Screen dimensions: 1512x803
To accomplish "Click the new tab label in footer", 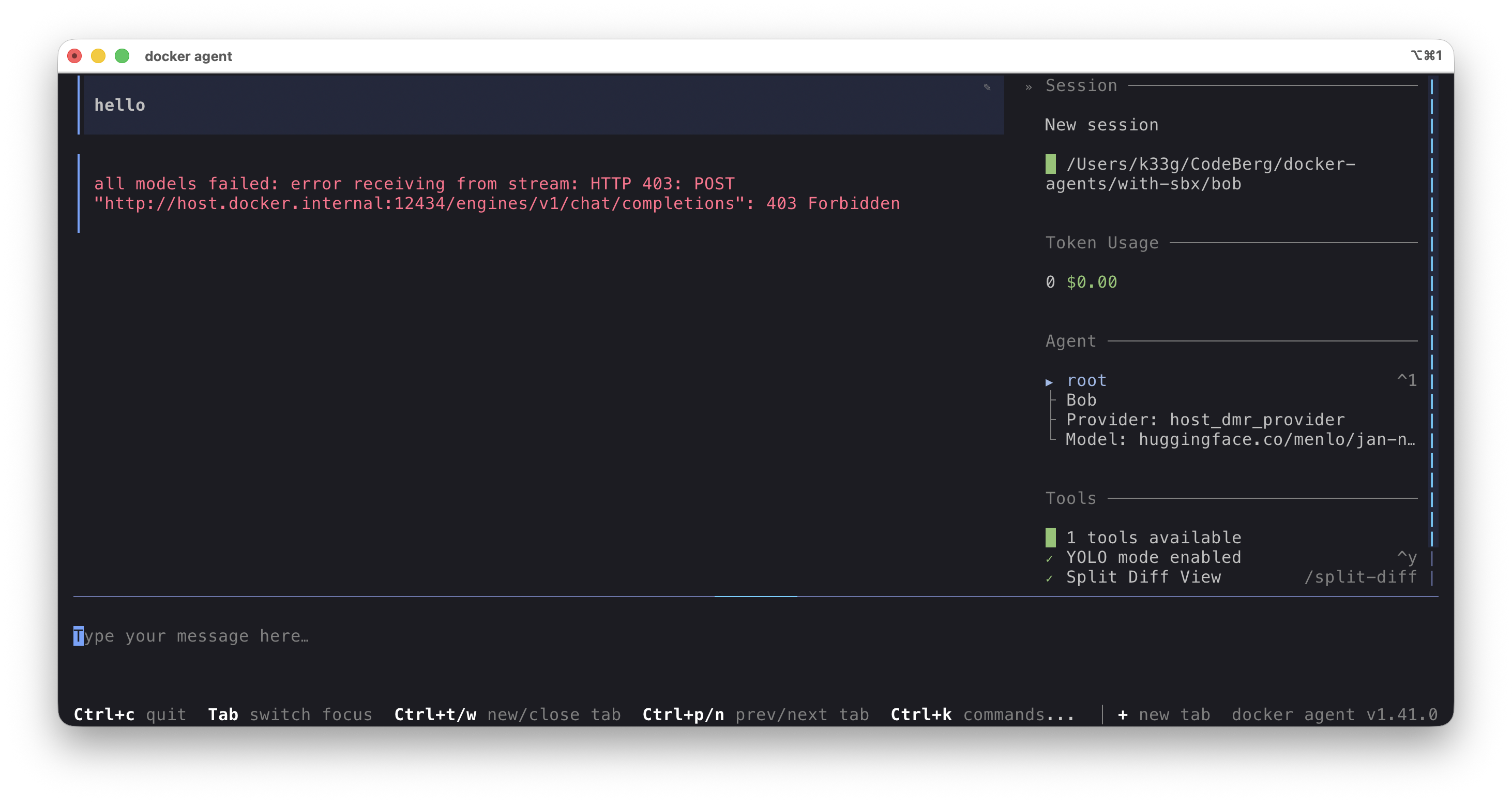I will click(x=1174, y=715).
